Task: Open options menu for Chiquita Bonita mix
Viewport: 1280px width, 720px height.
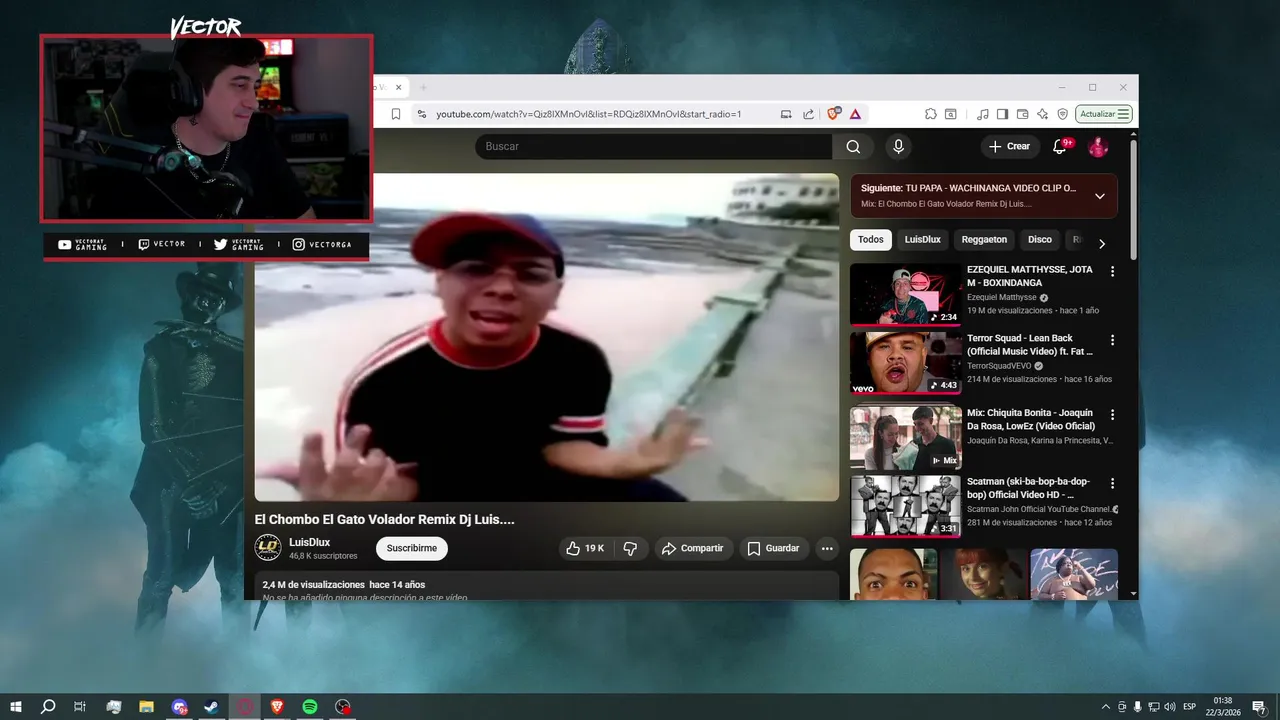Action: (1112, 414)
